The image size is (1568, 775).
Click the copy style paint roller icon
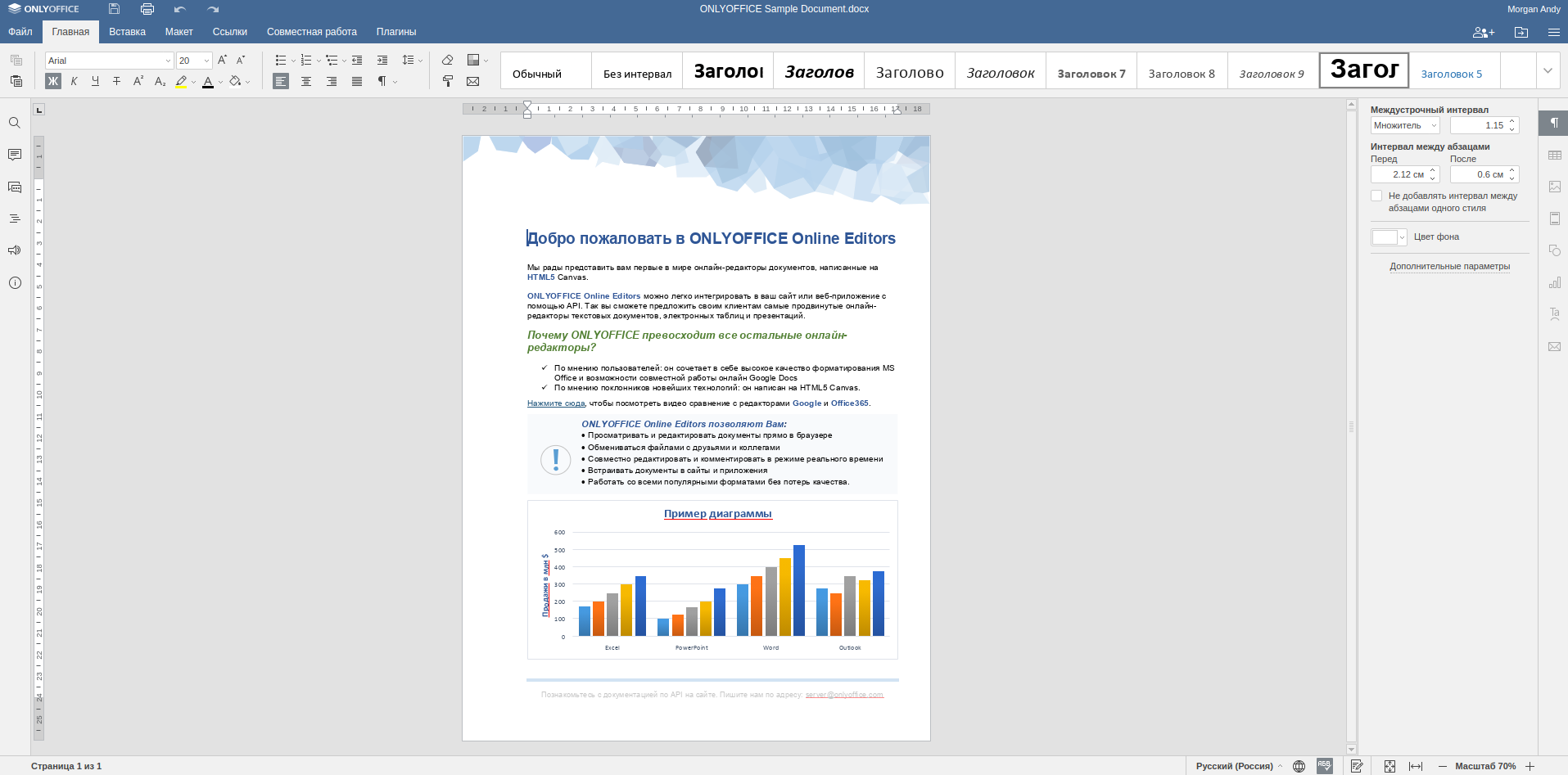[x=447, y=81]
